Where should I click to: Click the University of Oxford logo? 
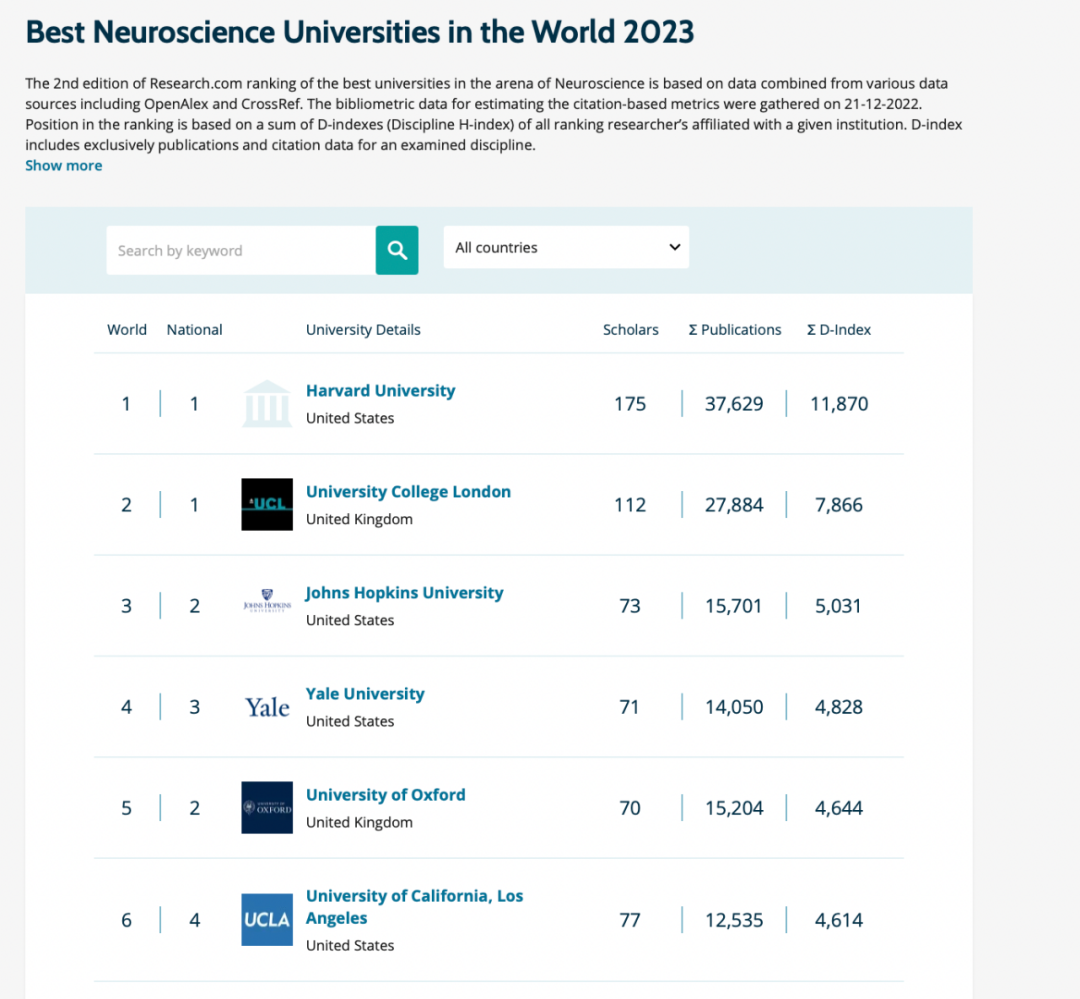tap(267, 807)
